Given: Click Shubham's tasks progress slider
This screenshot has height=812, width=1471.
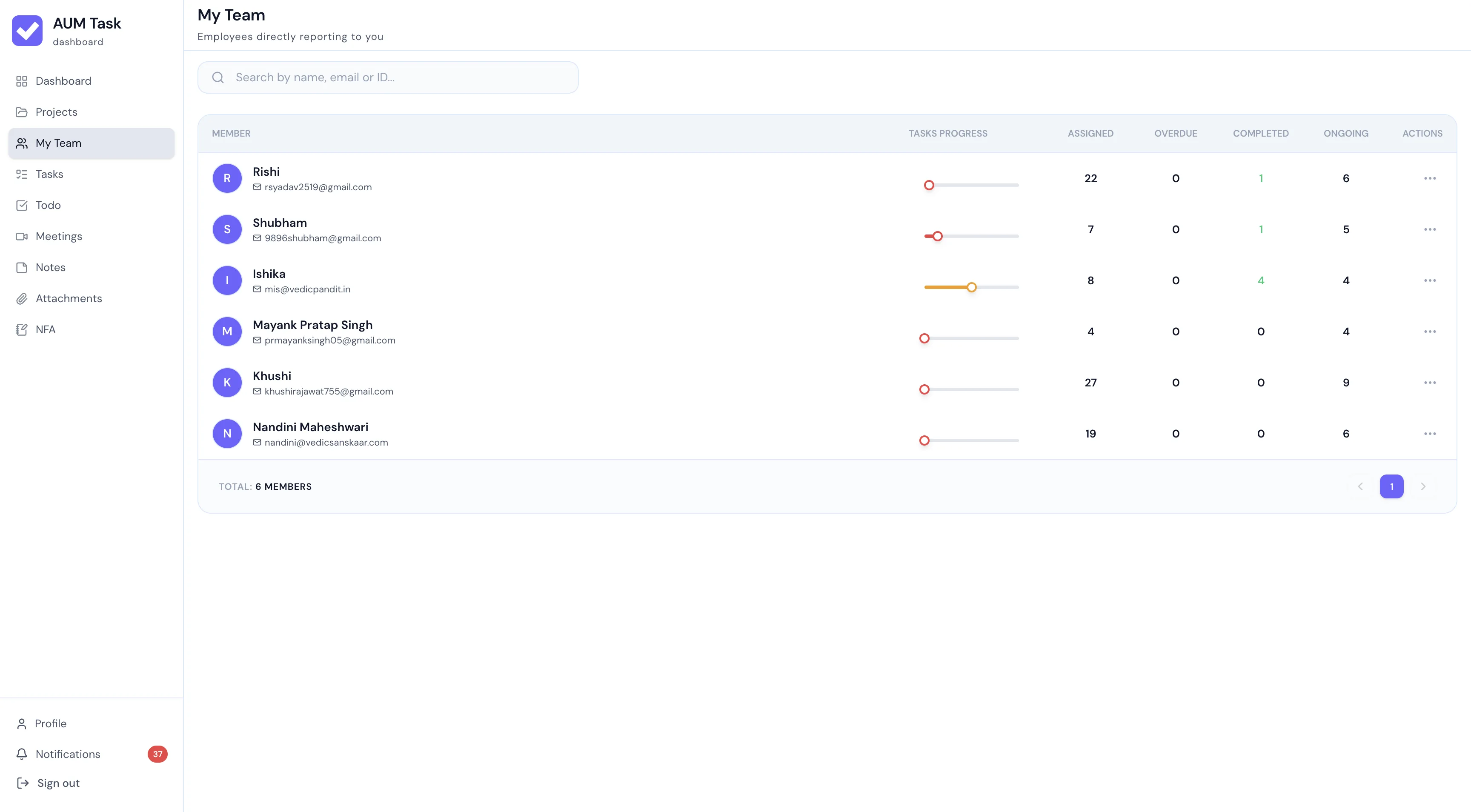Looking at the screenshot, I should pyautogui.click(x=971, y=236).
